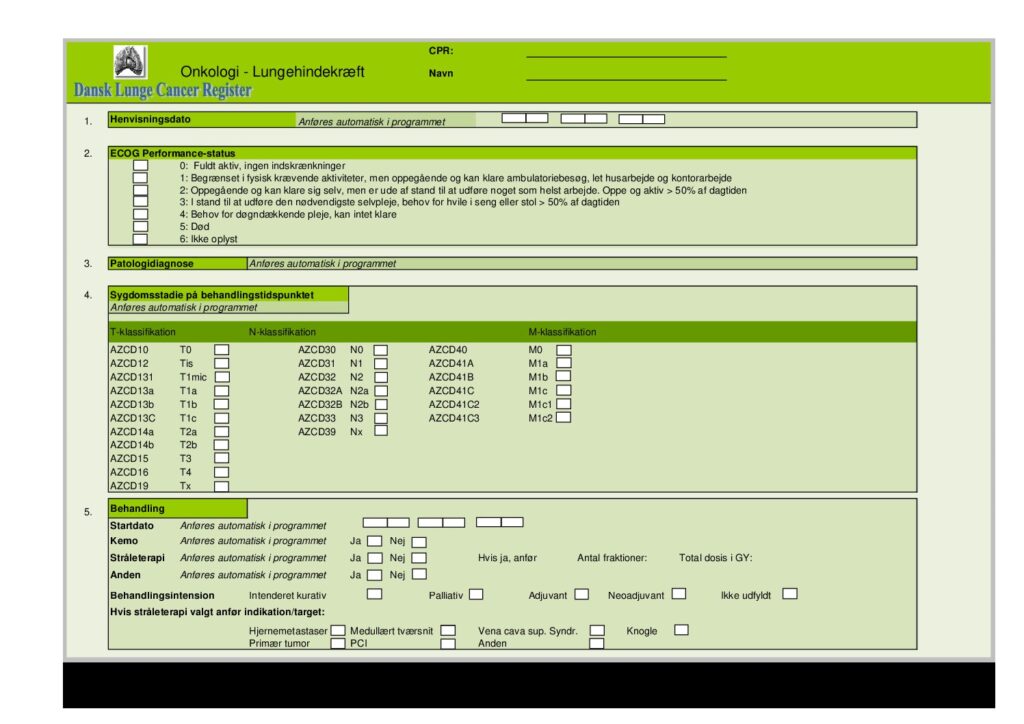
Task: Select the PCI checkbox
Action: (448, 644)
